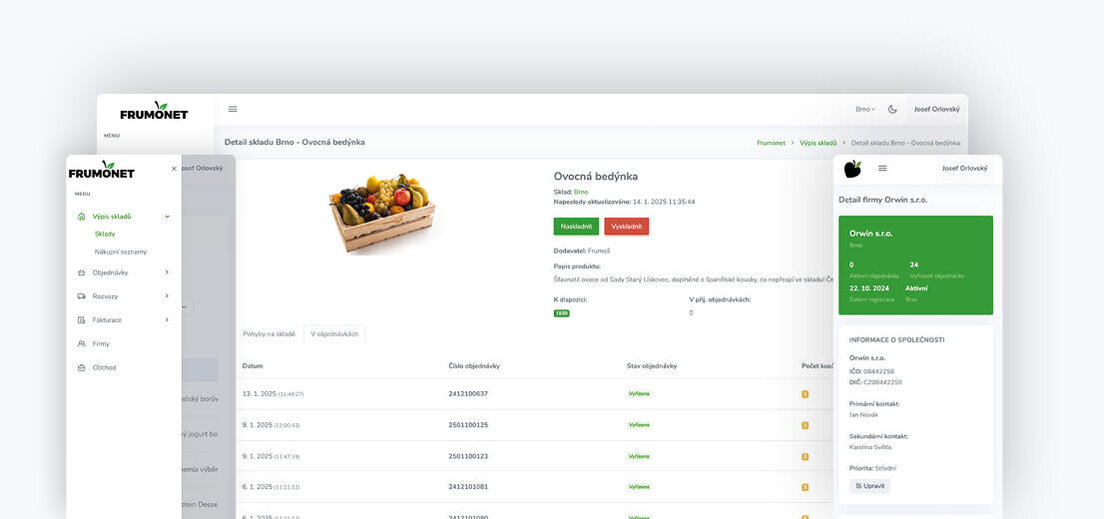Click the shop icon beside Obchod
Screen dimensions: 1104x519
81,368
